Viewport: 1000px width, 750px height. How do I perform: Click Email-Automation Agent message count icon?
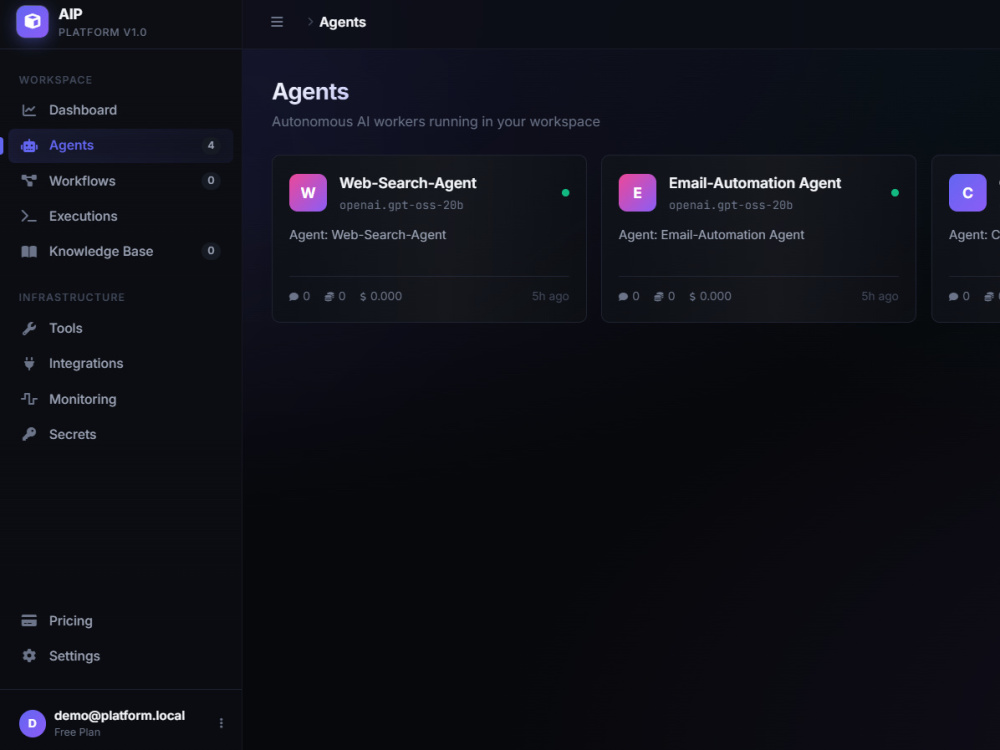[623, 297]
